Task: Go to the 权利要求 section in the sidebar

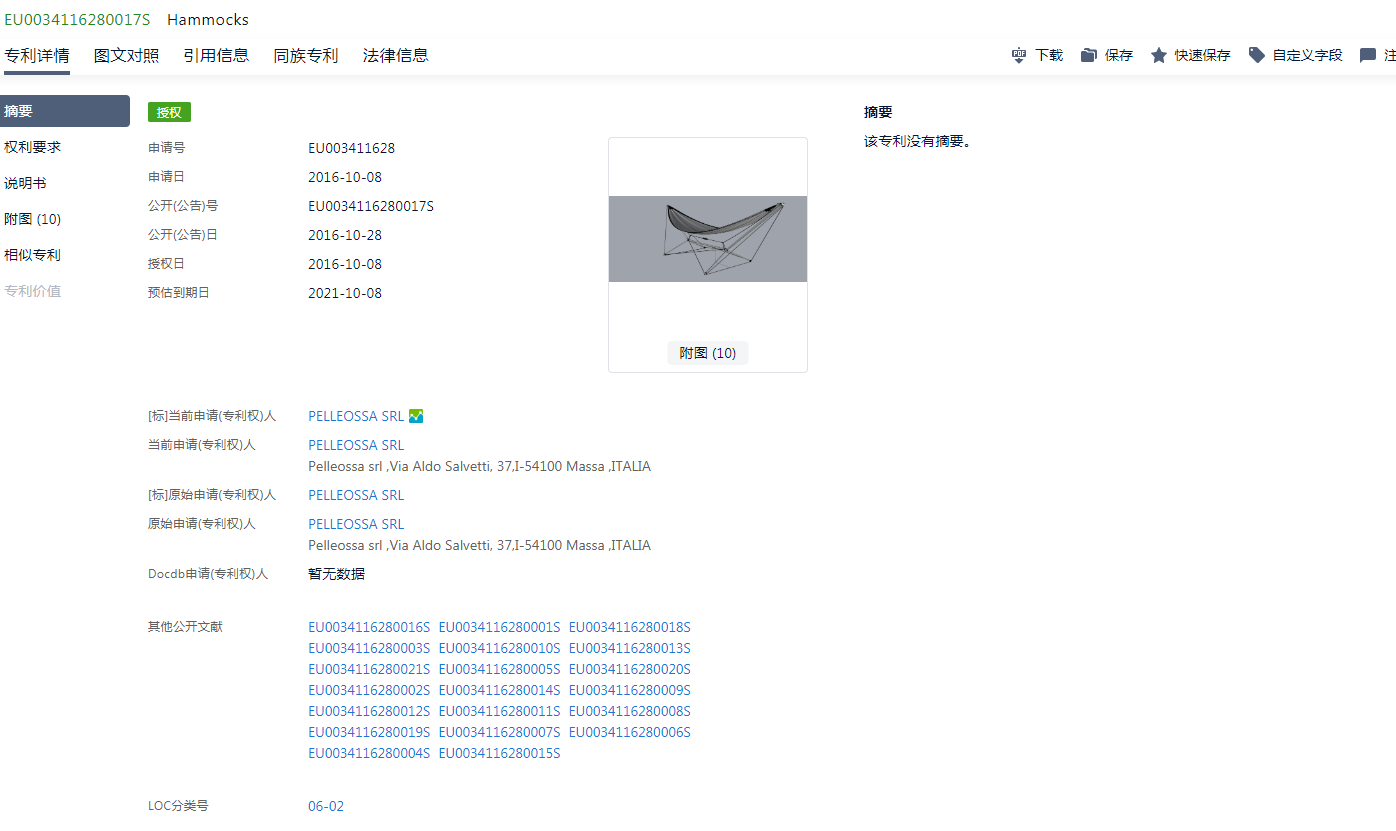Action: pos(32,147)
